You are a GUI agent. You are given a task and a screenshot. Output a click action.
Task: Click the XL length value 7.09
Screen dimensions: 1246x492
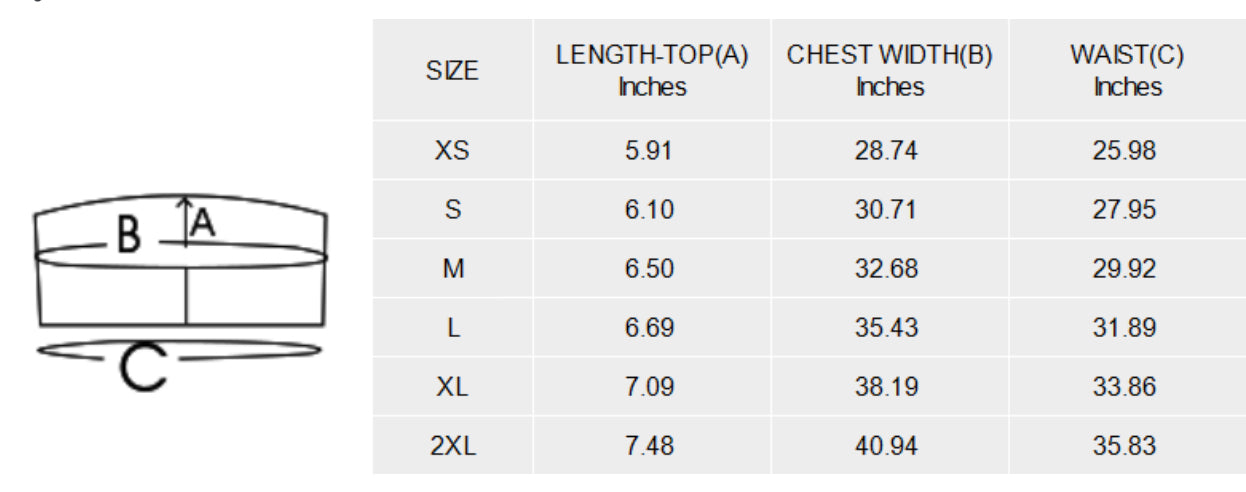[x=650, y=387]
